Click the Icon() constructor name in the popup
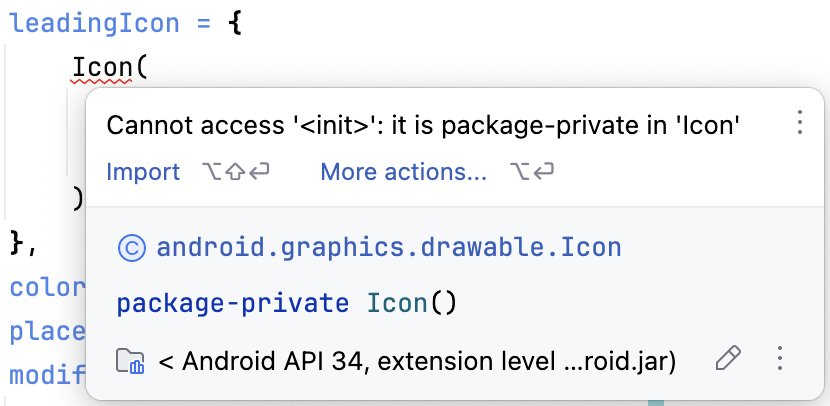The image size is (830, 406). [397, 303]
